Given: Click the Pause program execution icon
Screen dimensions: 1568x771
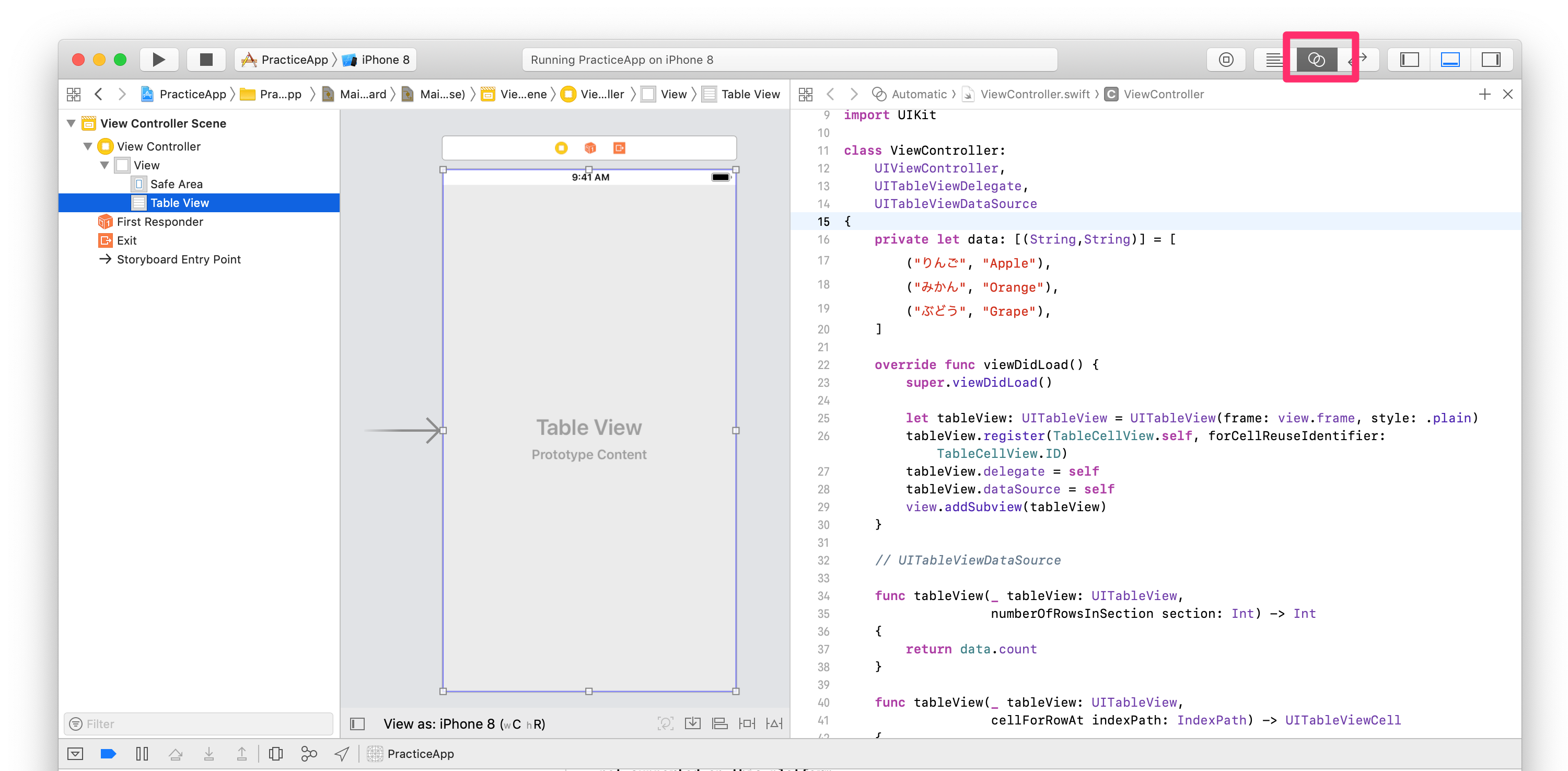Looking at the screenshot, I should point(142,754).
